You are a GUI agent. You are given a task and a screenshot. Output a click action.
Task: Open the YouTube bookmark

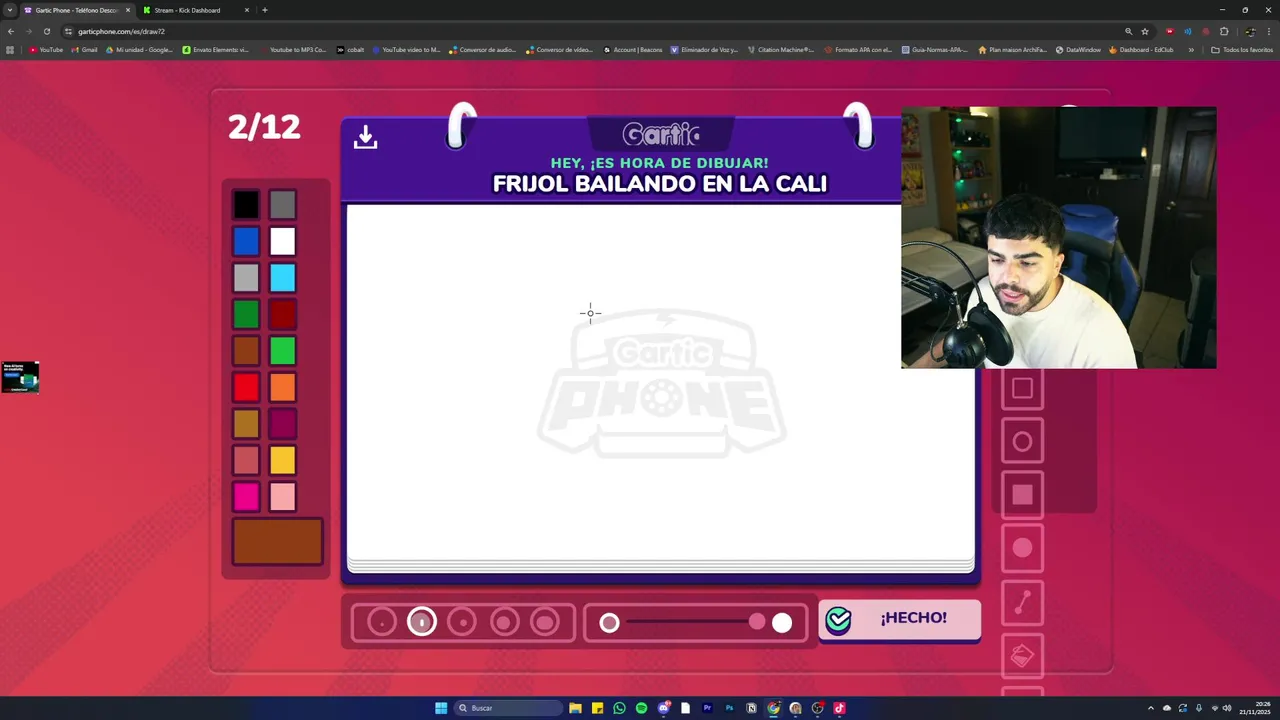pyautogui.click(x=46, y=49)
